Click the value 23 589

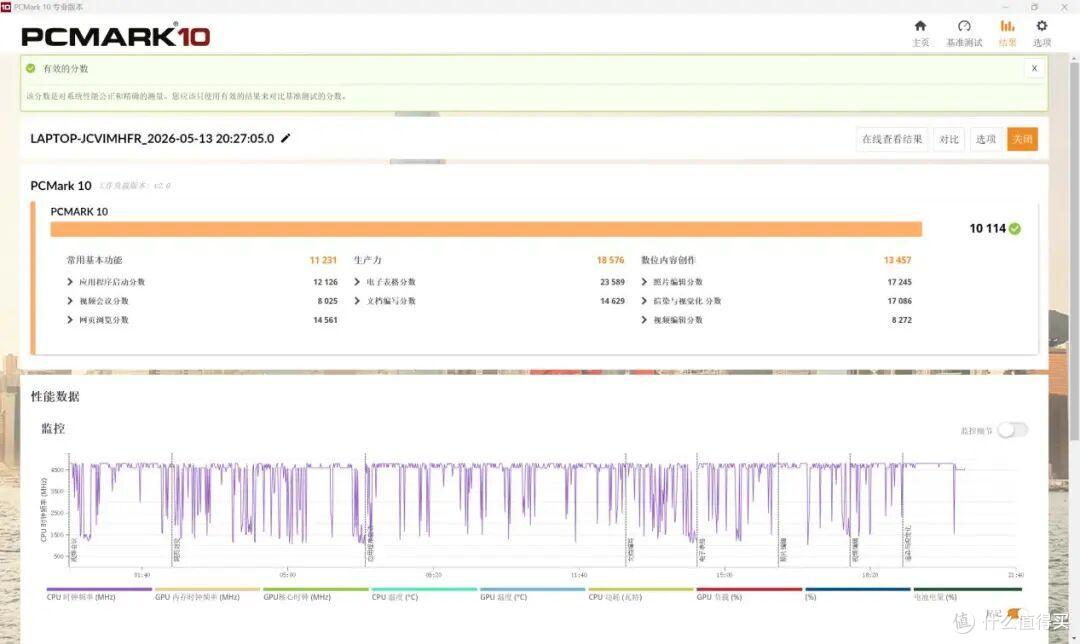click(x=612, y=282)
